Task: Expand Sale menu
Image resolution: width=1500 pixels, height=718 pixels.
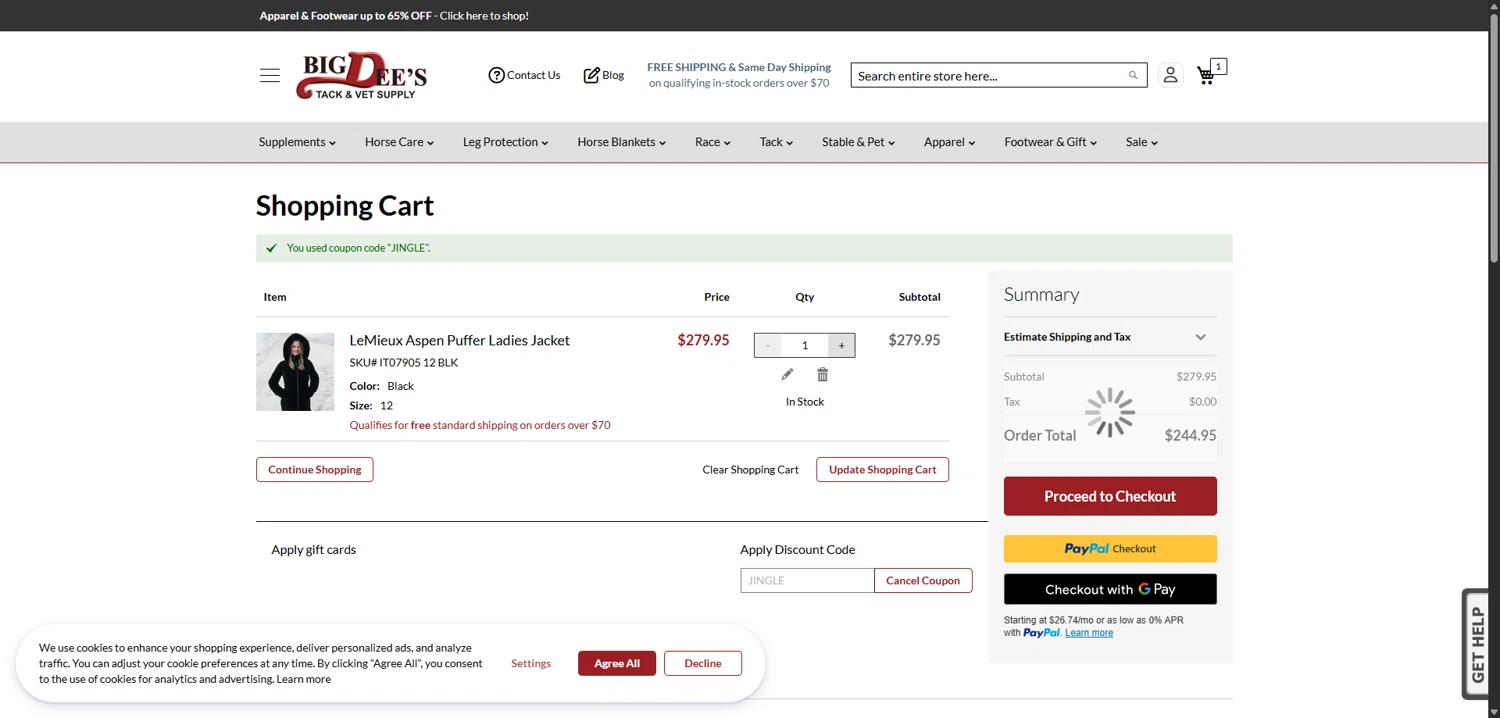Action: (1141, 142)
